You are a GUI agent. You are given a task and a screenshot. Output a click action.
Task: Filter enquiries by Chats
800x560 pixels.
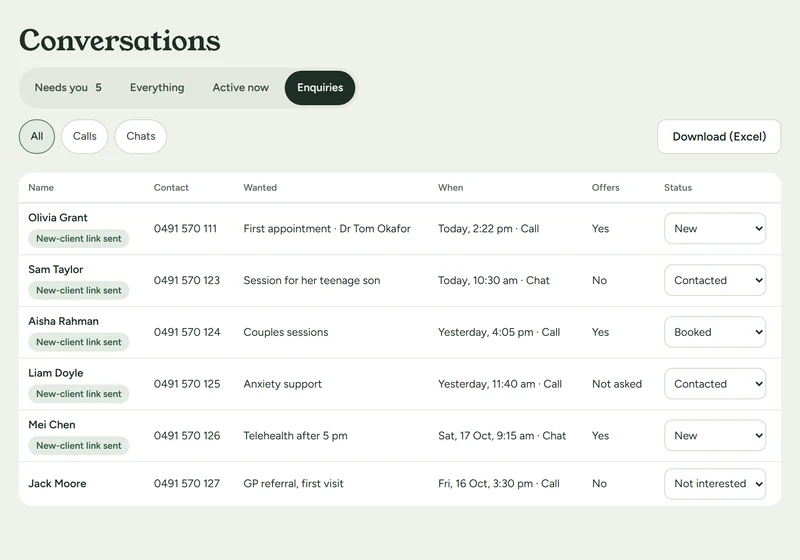coord(141,136)
